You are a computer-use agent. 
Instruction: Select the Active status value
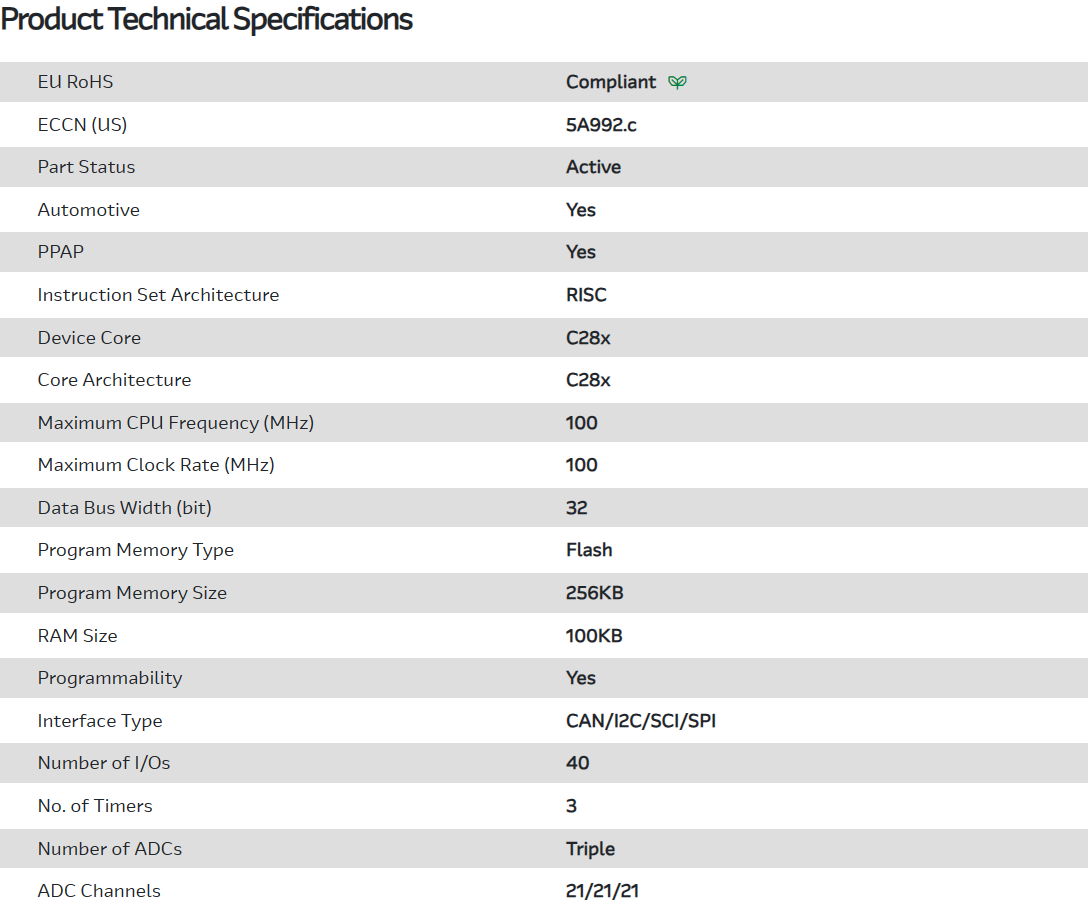pyautogui.click(x=593, y=167)
